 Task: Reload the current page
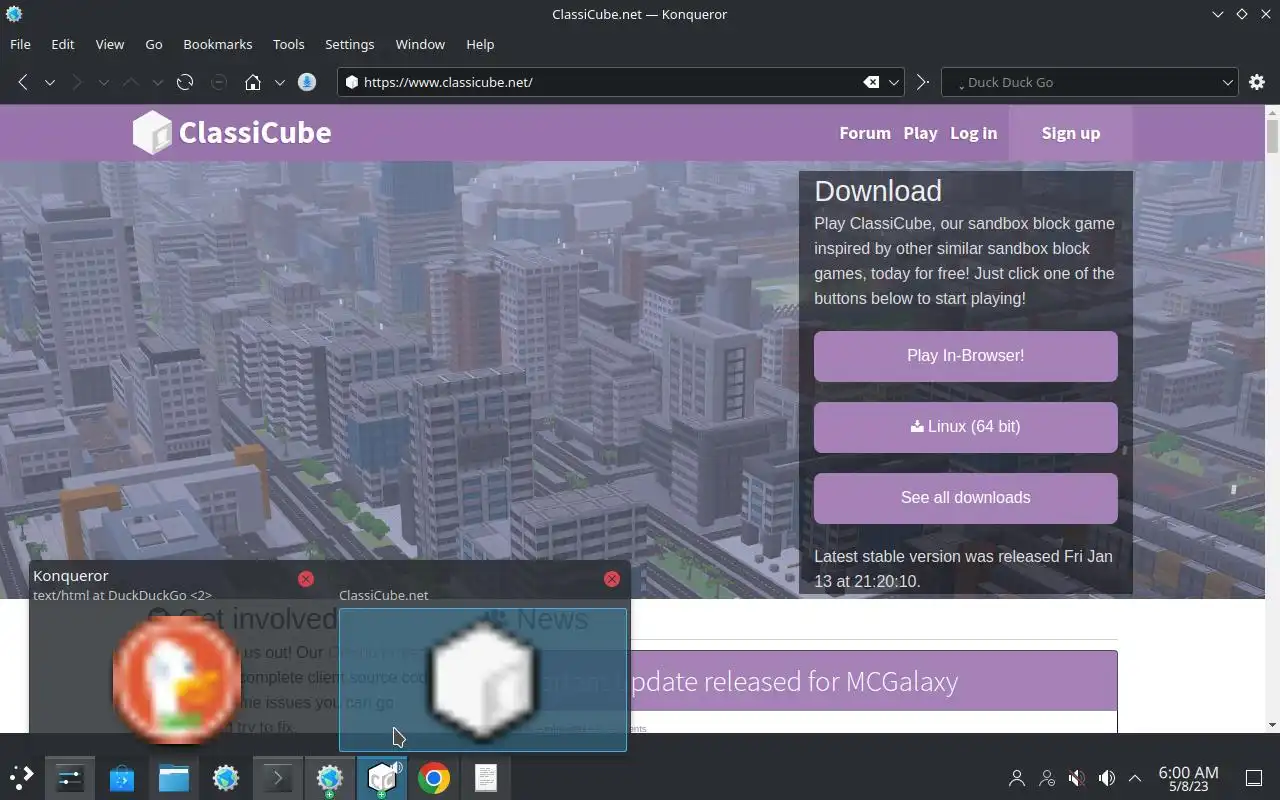click(185, 82)
